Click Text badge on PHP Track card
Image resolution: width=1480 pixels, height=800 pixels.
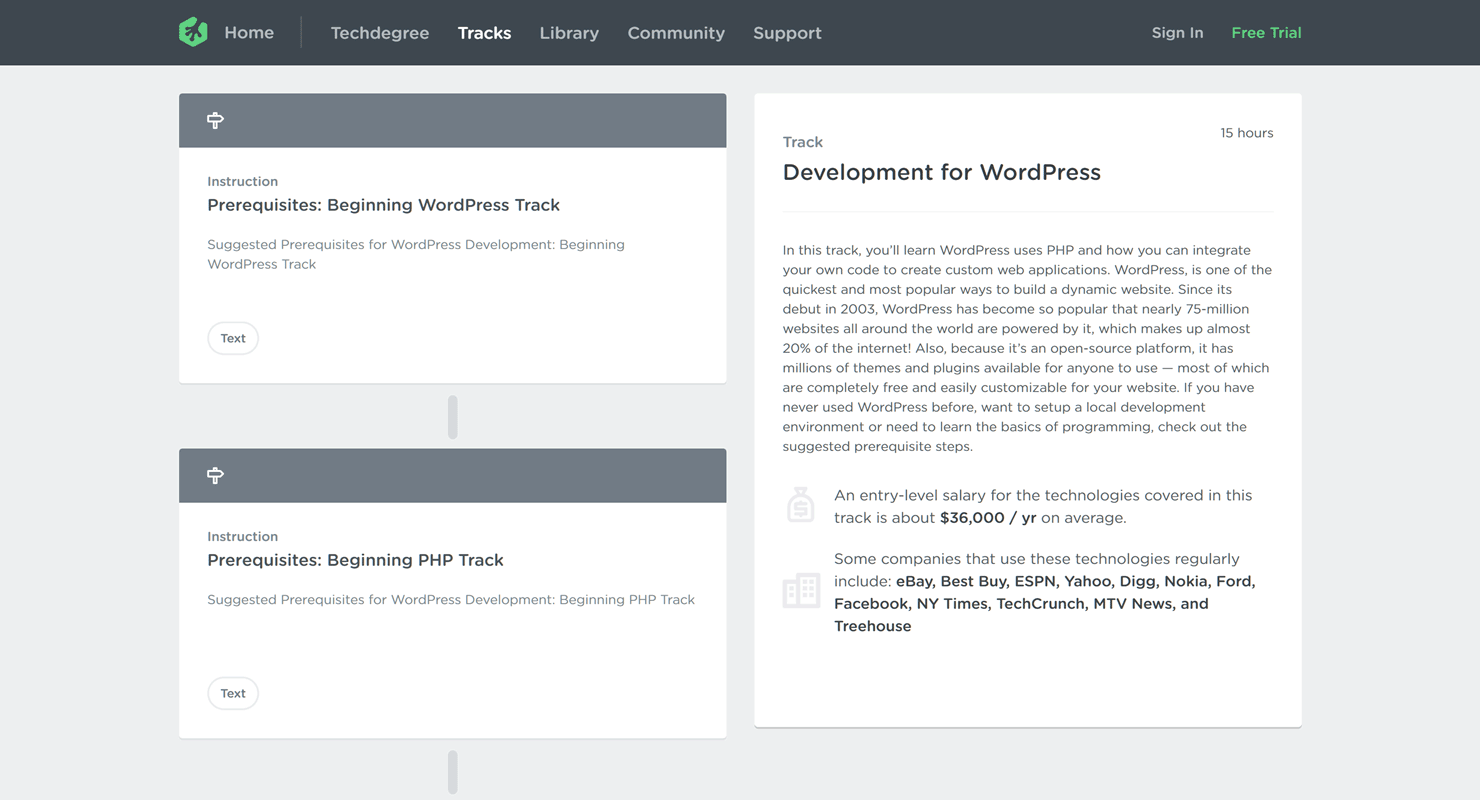pyautogui.click(x=233, y=693)
